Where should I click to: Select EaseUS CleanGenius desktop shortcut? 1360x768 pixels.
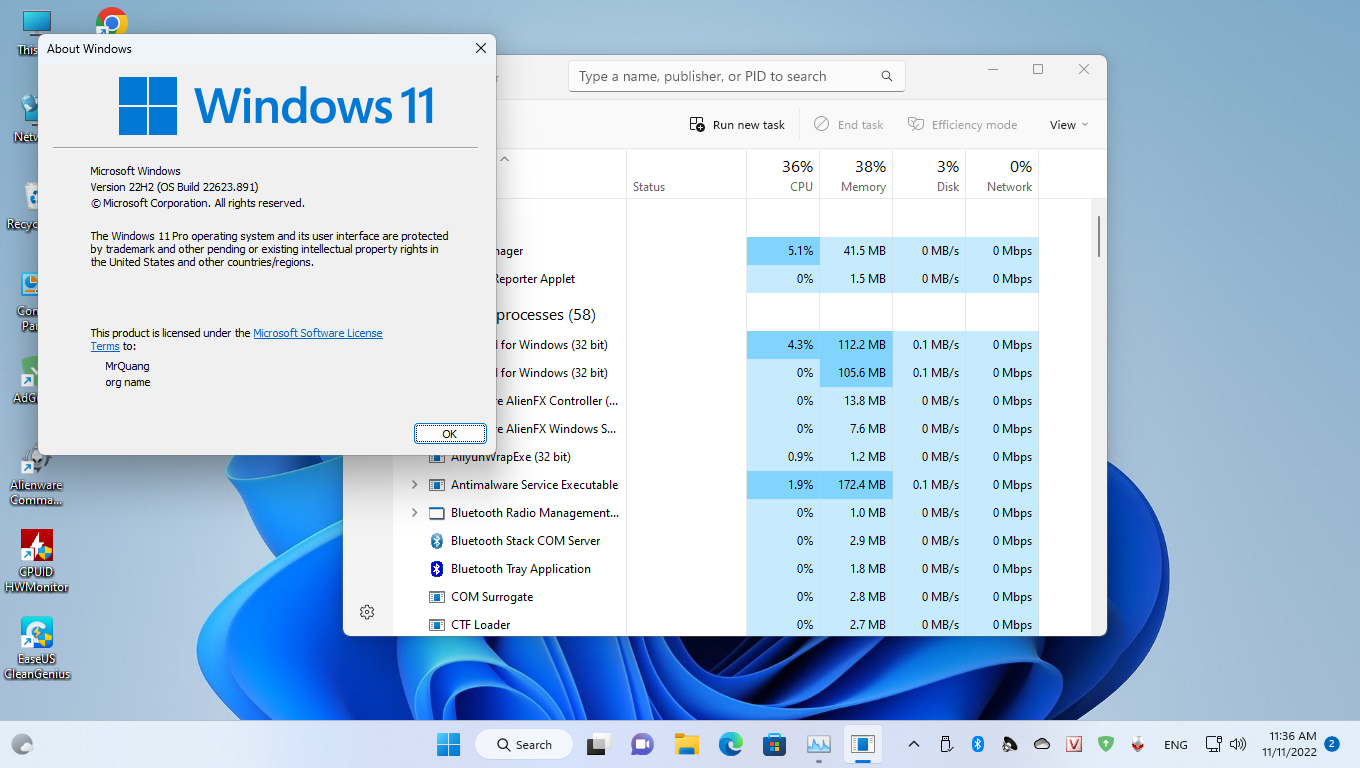[x=37, y=649]
